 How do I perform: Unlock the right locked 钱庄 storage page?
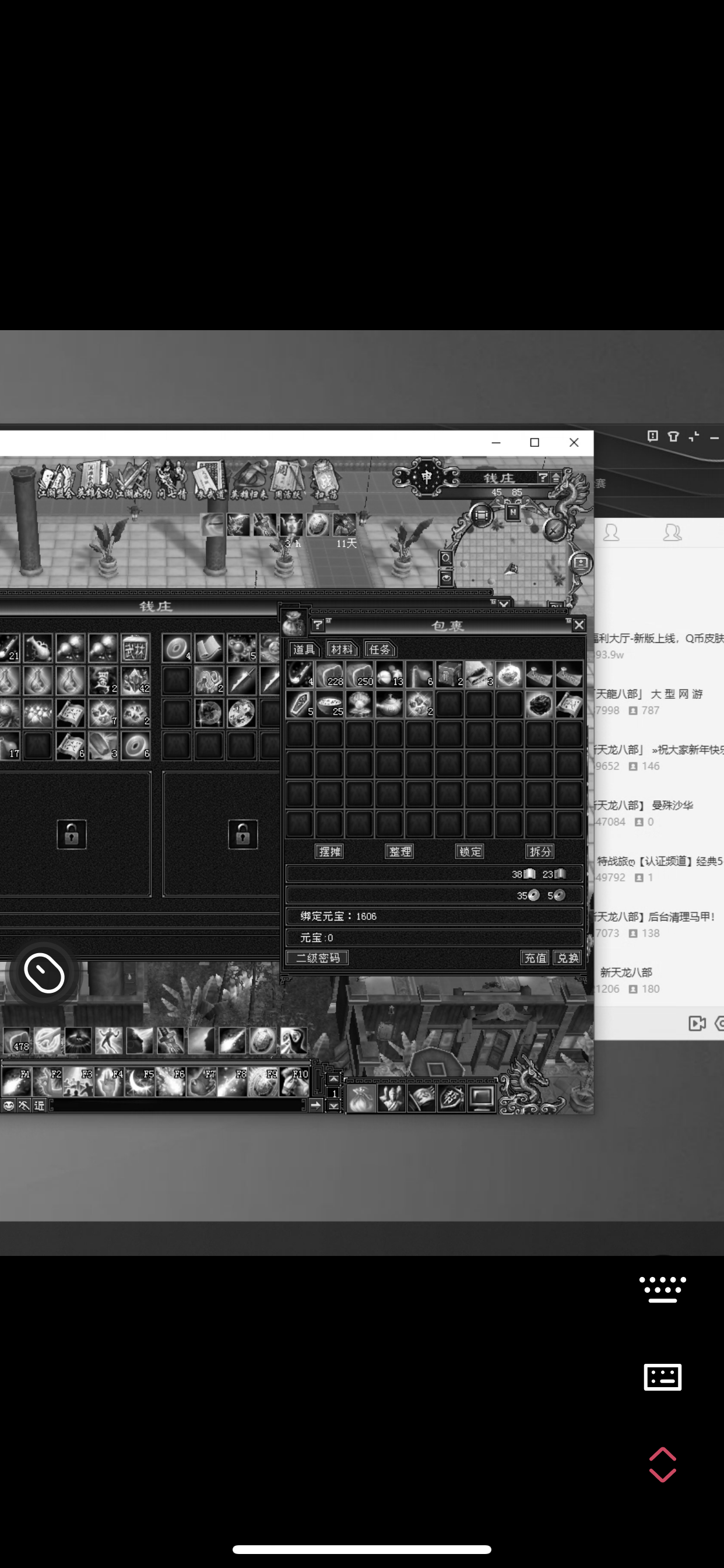coord(242,835)
